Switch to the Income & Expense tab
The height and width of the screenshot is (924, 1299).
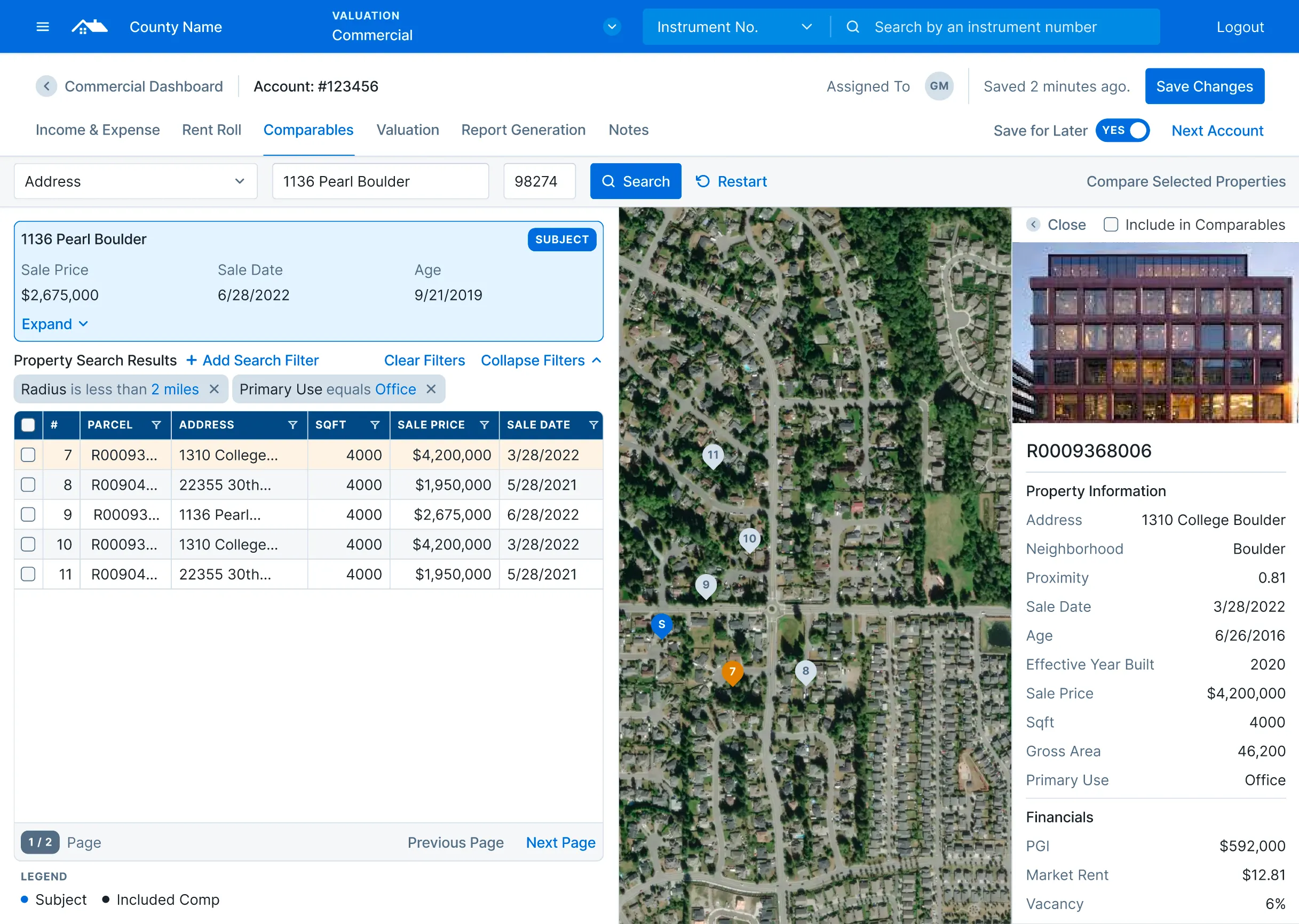pos(97,129)
